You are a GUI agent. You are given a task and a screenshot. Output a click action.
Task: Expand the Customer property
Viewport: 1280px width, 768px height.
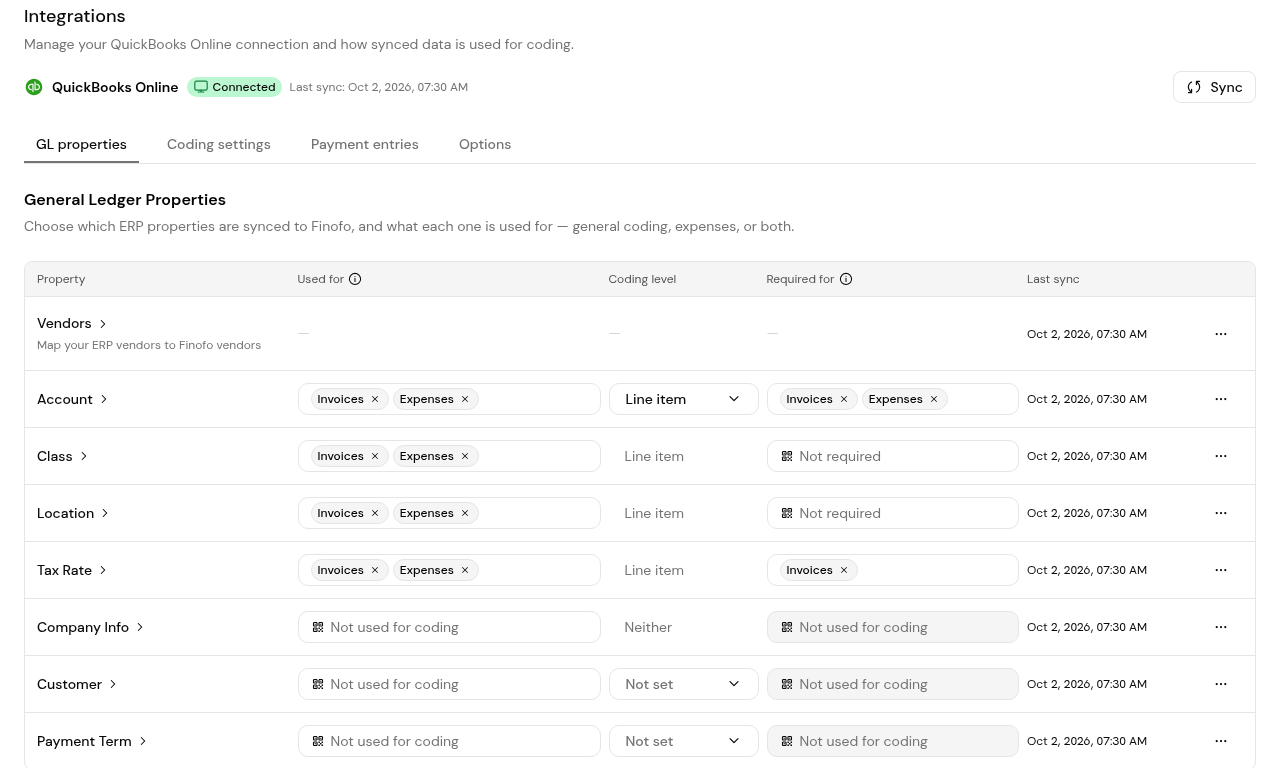pos(77,684)
